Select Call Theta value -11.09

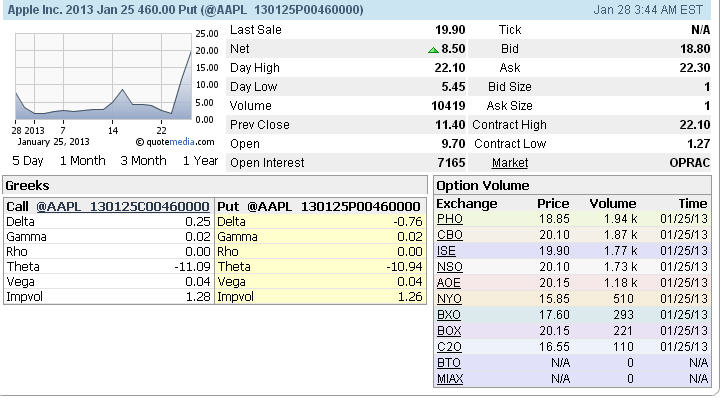point(192,267)
